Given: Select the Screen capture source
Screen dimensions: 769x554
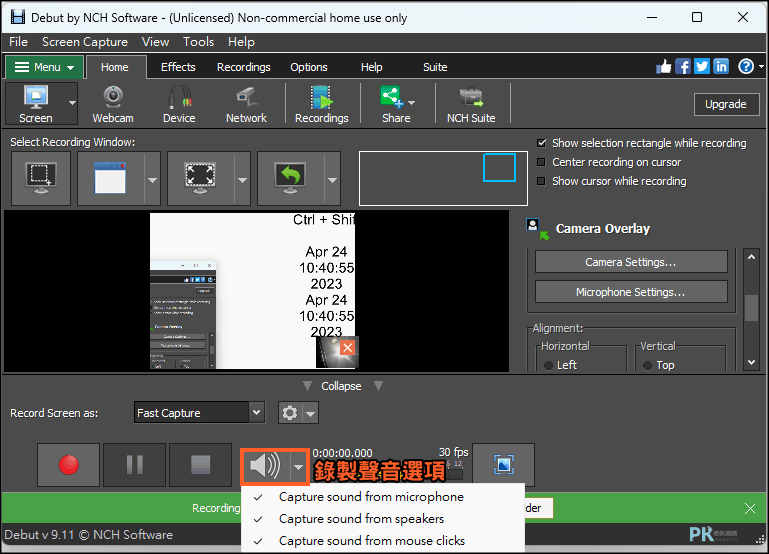Looking at the screenshot, I should point(36,103).
